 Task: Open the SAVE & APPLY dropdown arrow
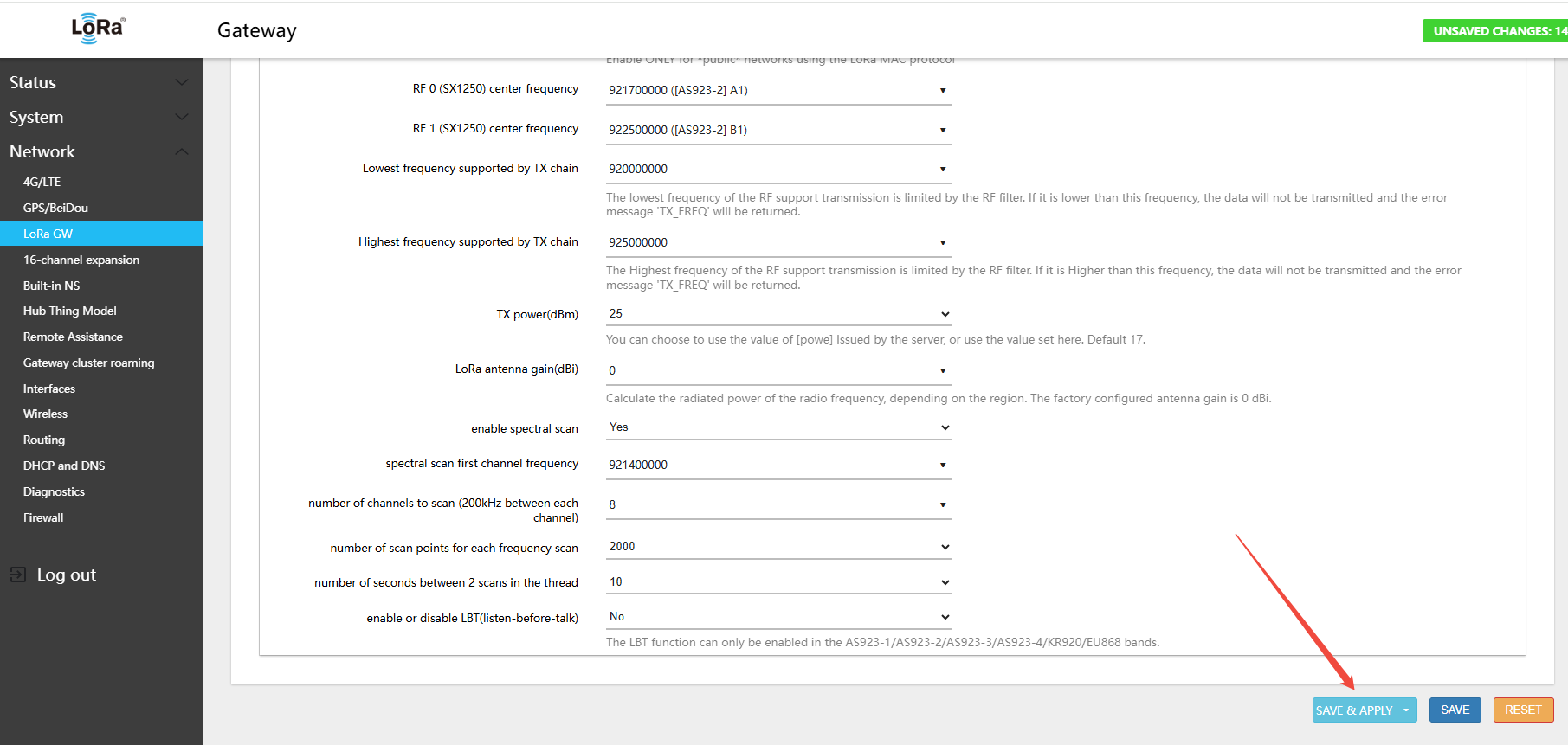pyautogui.click(x=1406, y=710)
